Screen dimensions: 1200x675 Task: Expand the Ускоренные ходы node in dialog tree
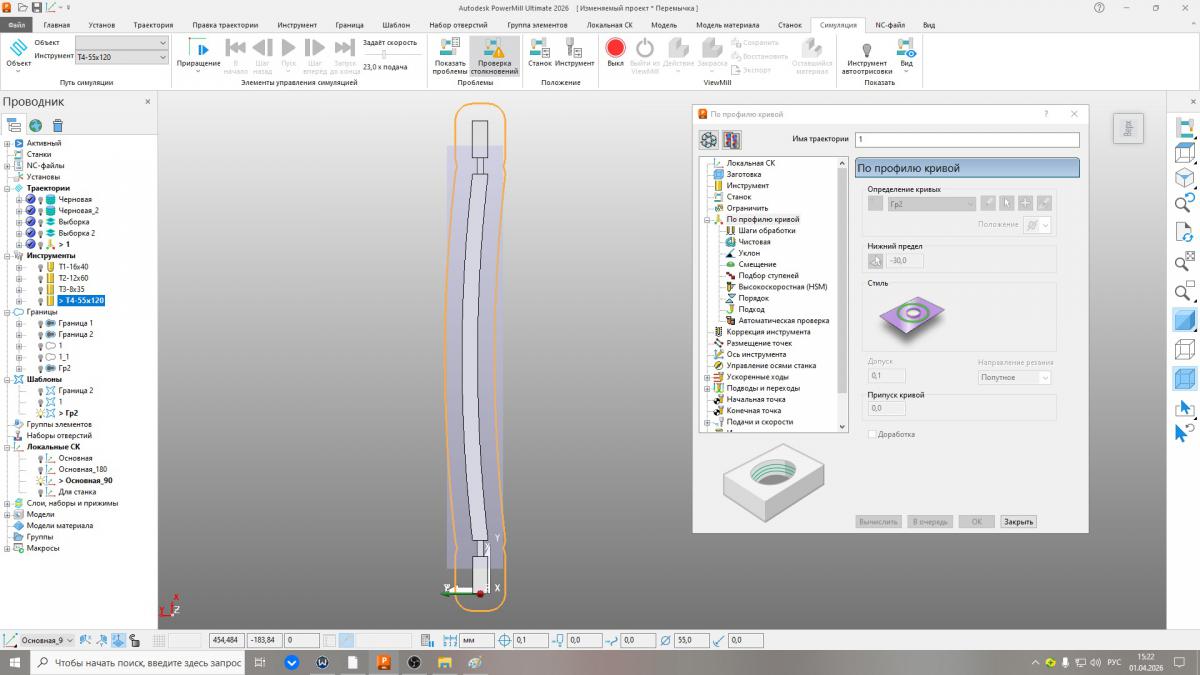pos(707,377)
